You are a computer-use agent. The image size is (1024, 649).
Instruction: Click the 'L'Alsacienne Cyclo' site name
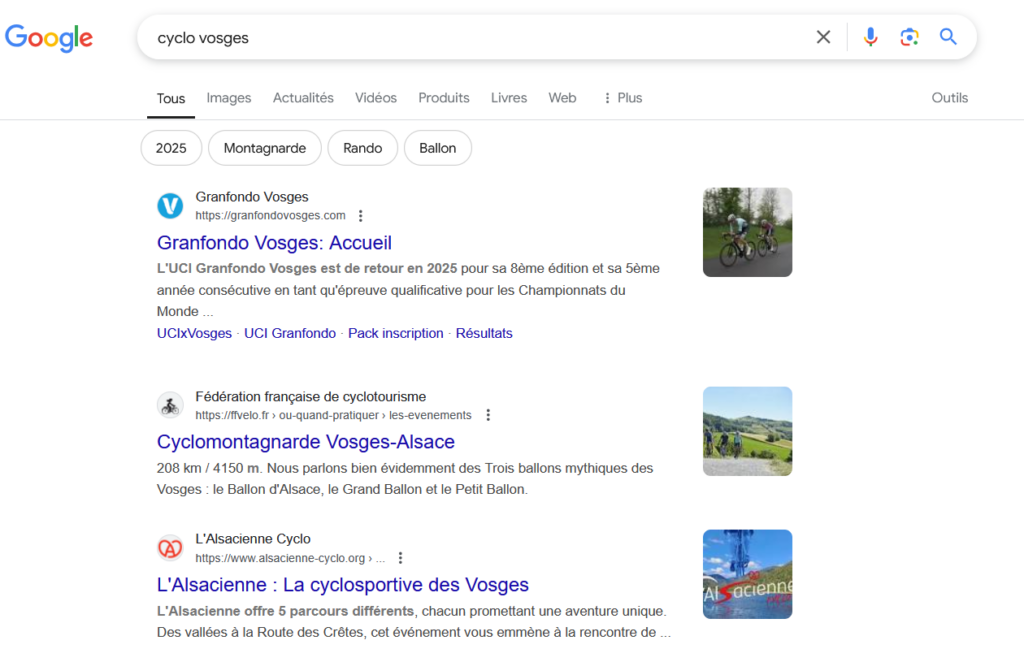[x=253, y=539]
